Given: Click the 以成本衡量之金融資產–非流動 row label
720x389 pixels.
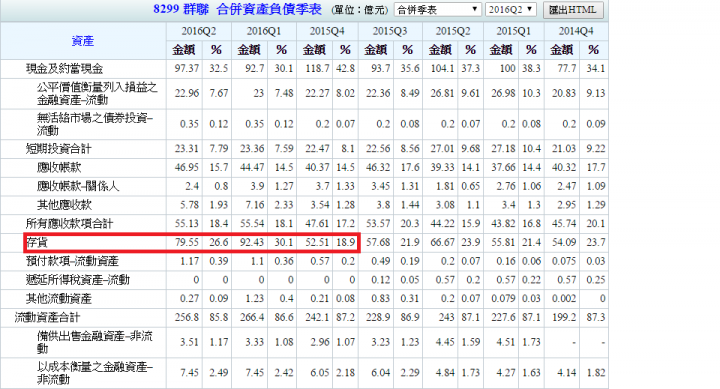Looking at the screenshot, I should (x=95, y=373).
